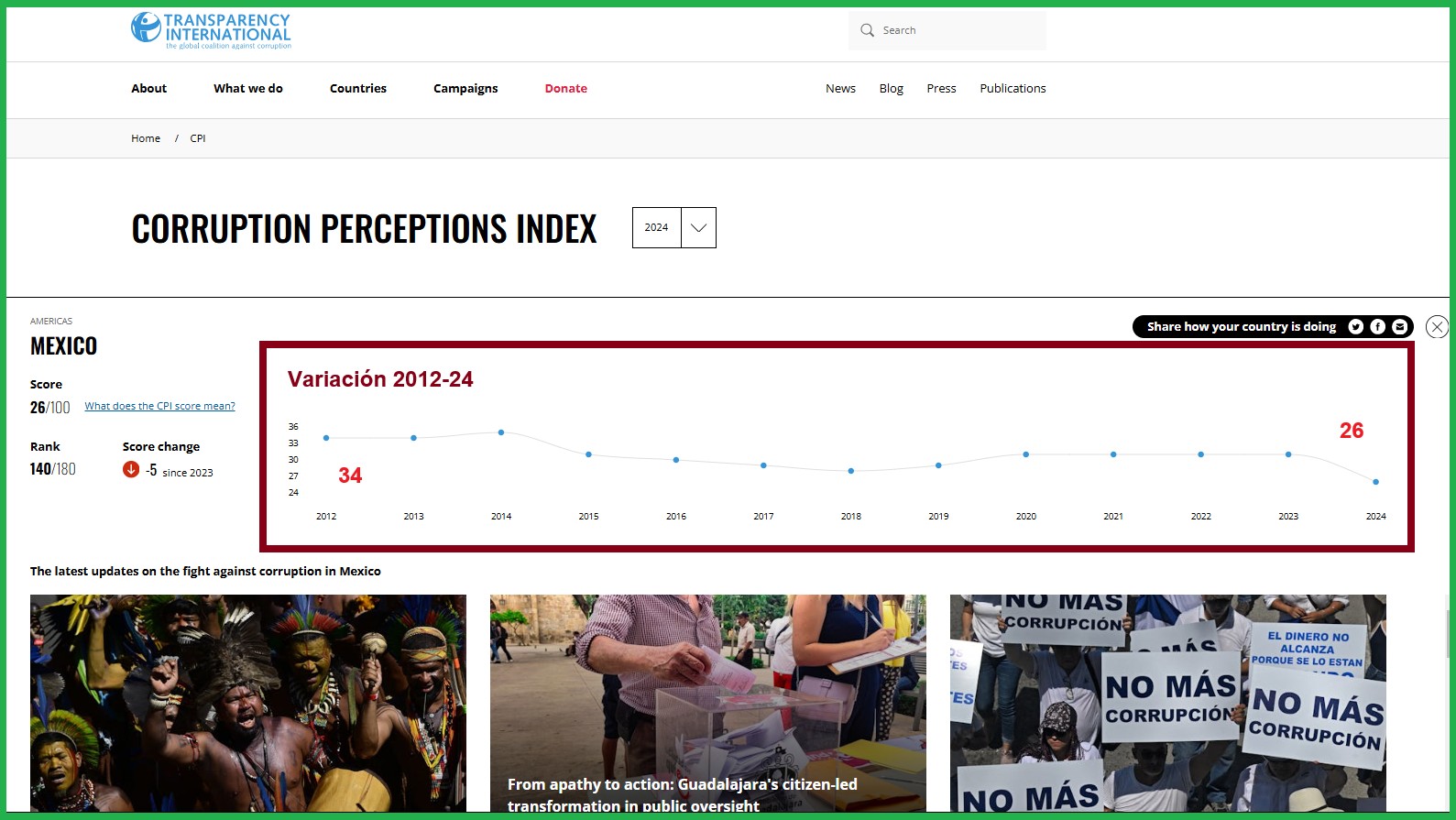
Task: Click the CPI breadcrumb
Action: tap(198, 138)
